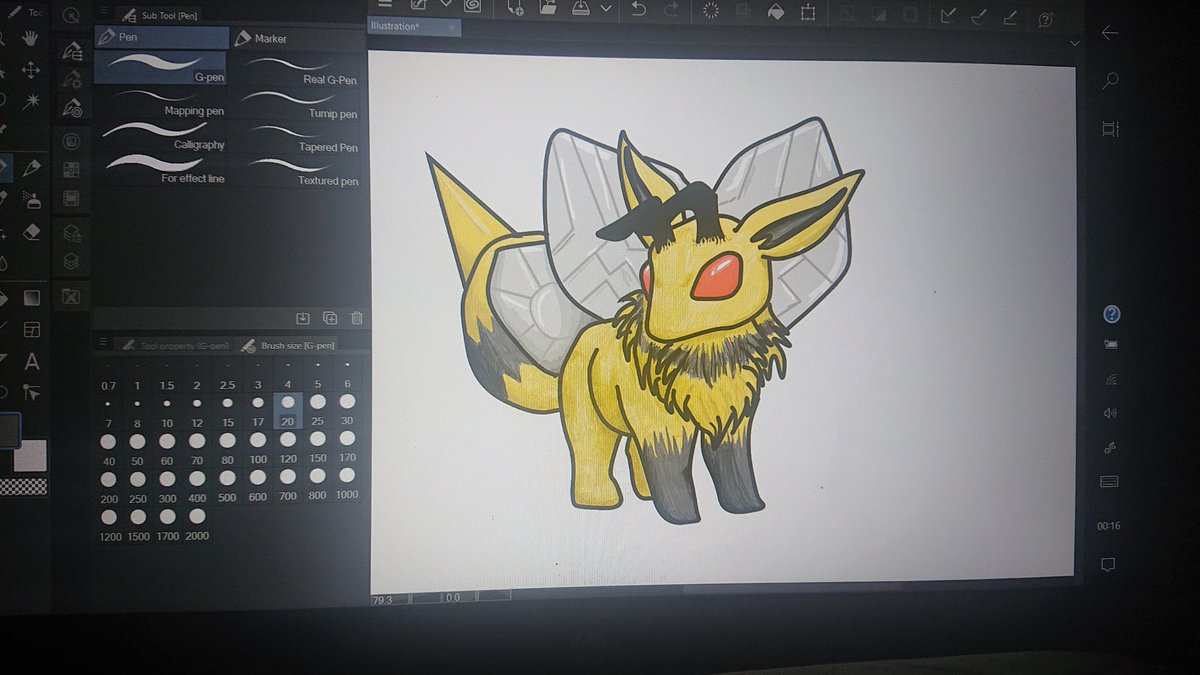
Task: Click the Save icon in command bar
Action: [x=582, y=8]
